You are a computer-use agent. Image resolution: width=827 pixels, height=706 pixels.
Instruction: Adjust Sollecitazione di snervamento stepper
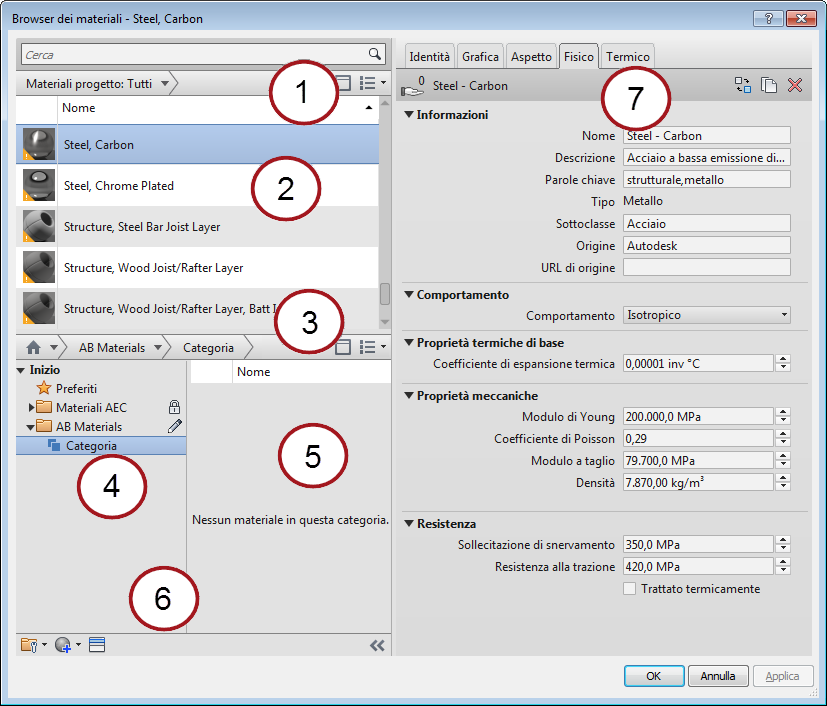(x=783, y=544)
